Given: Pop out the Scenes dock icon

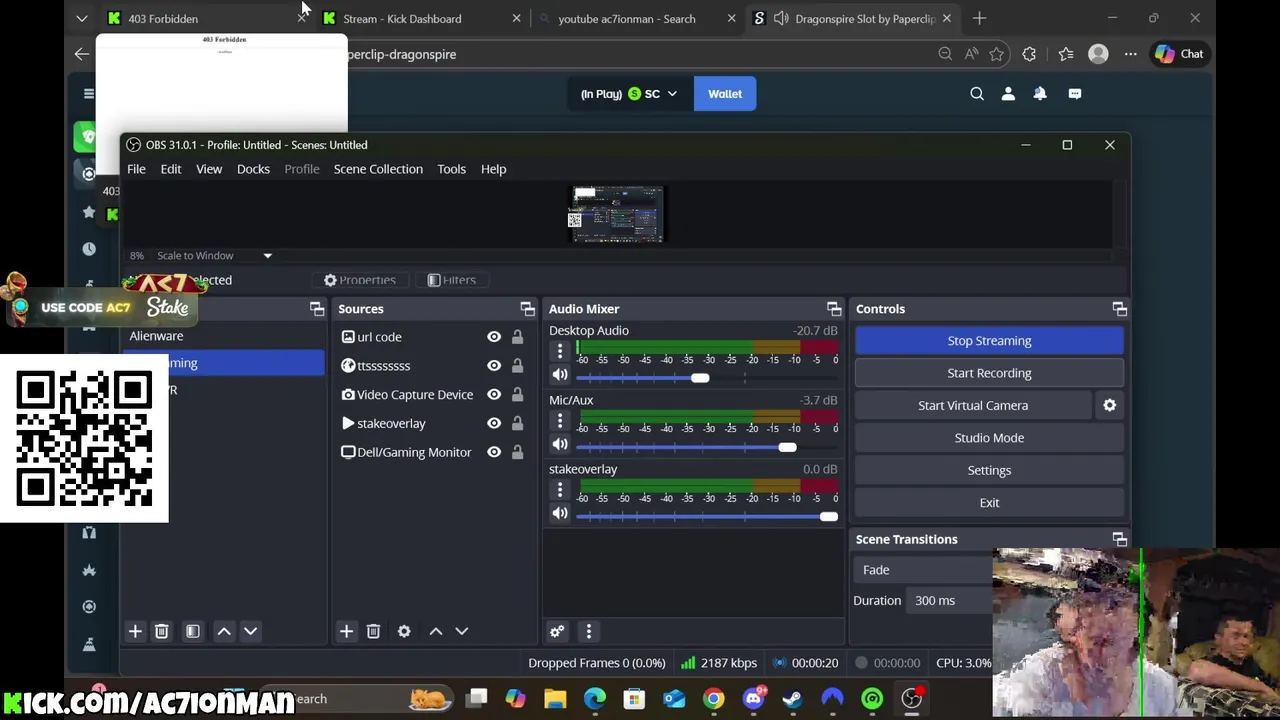Looking at the screenshot, I should [317, 309].
